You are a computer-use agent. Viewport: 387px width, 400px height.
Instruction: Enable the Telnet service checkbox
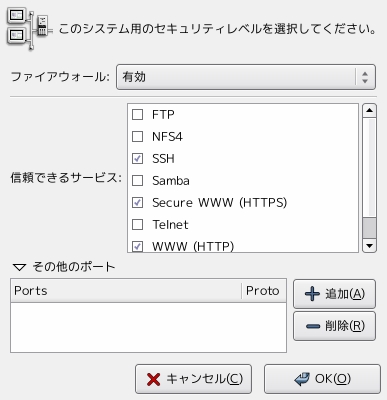point(138,225)
